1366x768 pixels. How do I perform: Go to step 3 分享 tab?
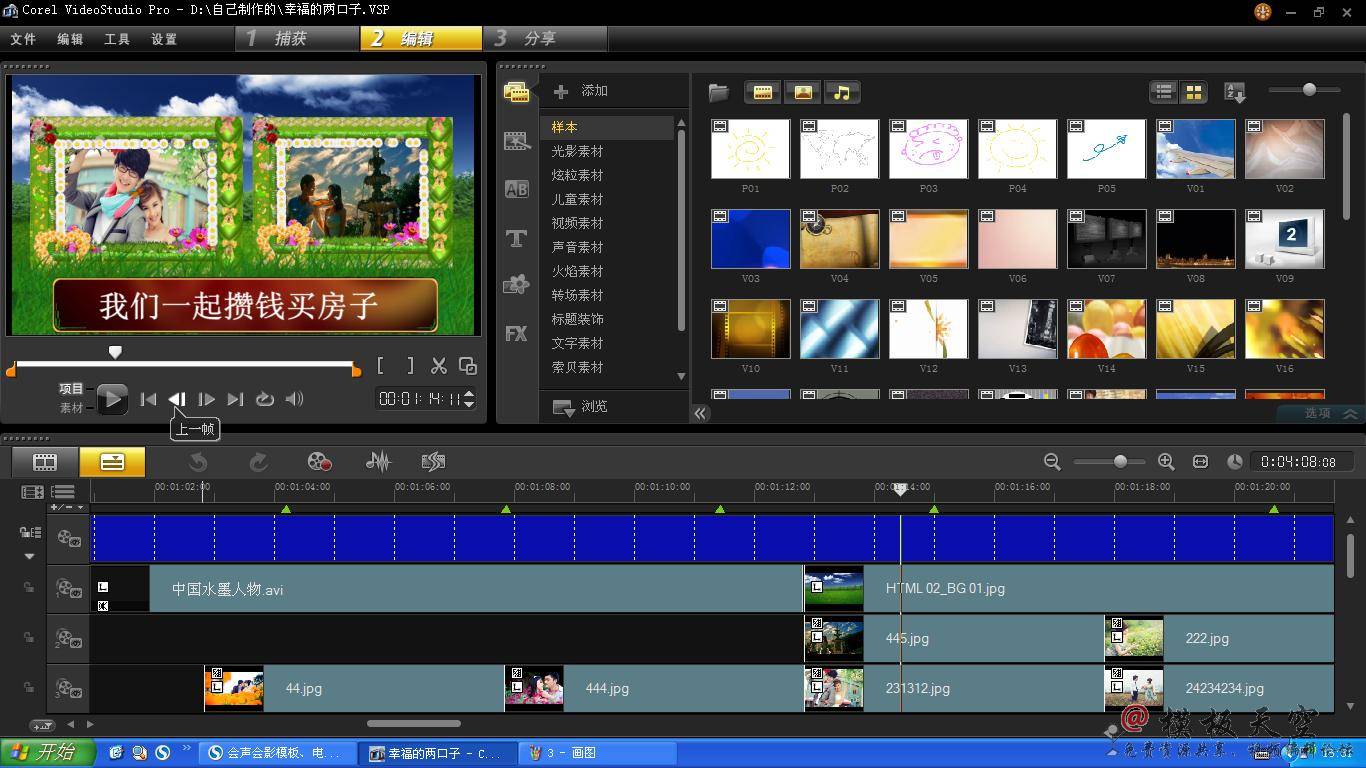546,38
